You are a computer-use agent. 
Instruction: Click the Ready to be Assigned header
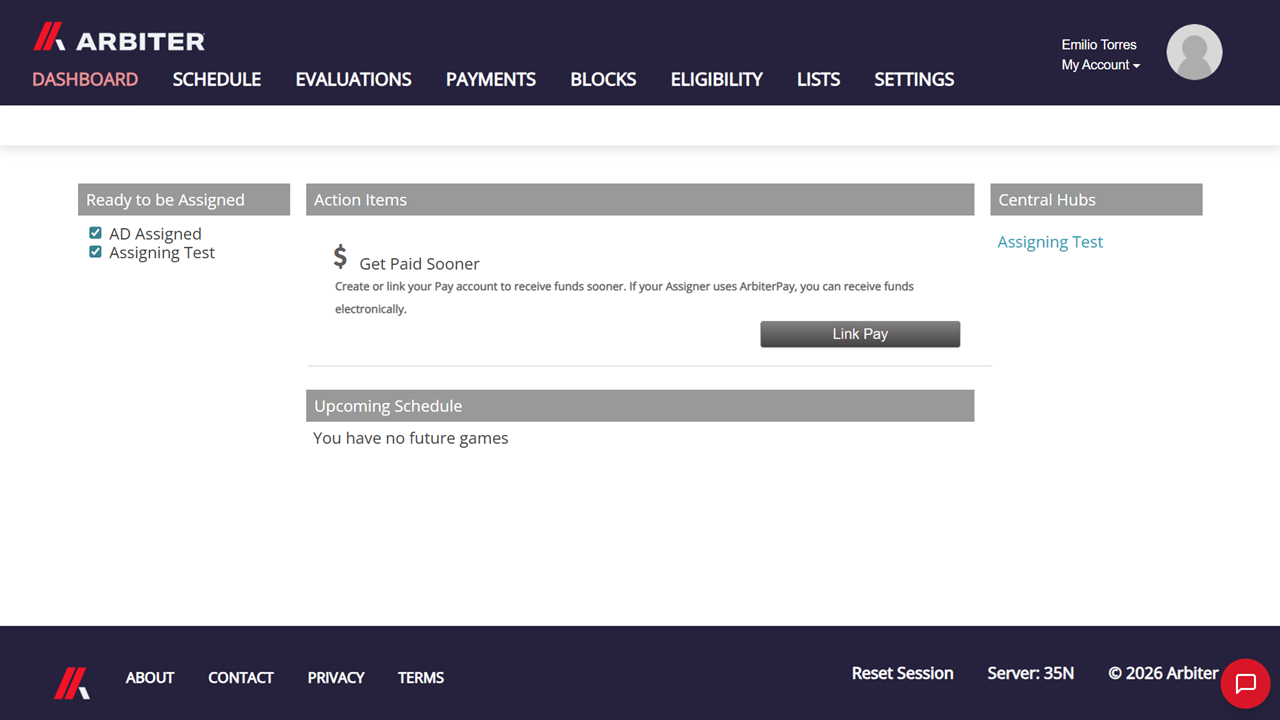(x=184, y=199)
